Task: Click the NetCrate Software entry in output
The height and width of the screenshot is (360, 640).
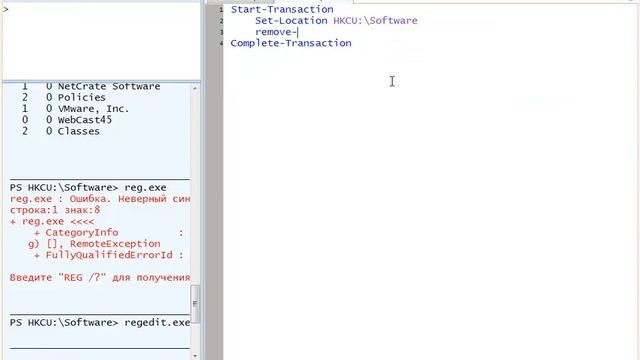Action: tap(109, 87)
